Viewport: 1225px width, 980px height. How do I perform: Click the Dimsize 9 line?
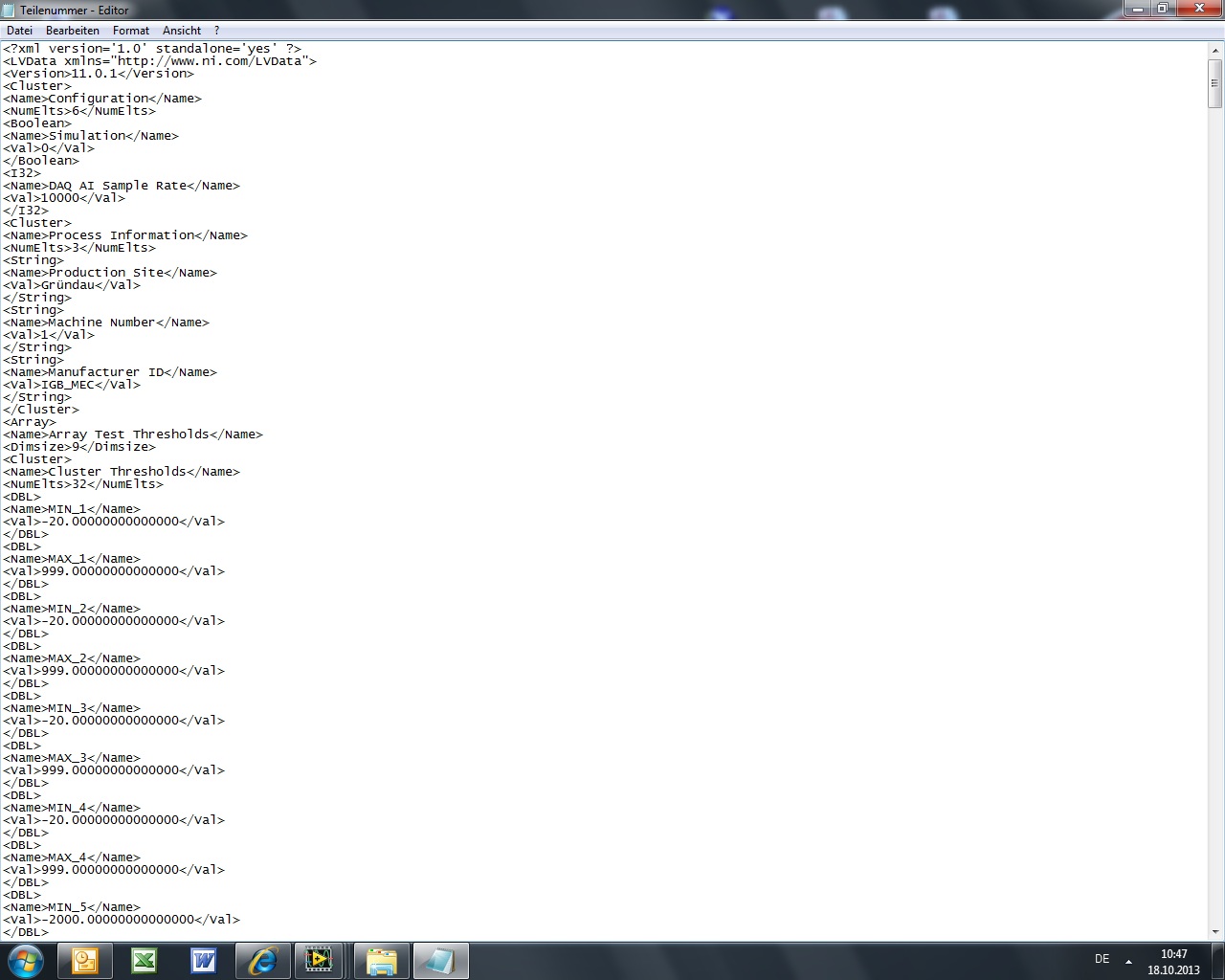tap(79, 447)
